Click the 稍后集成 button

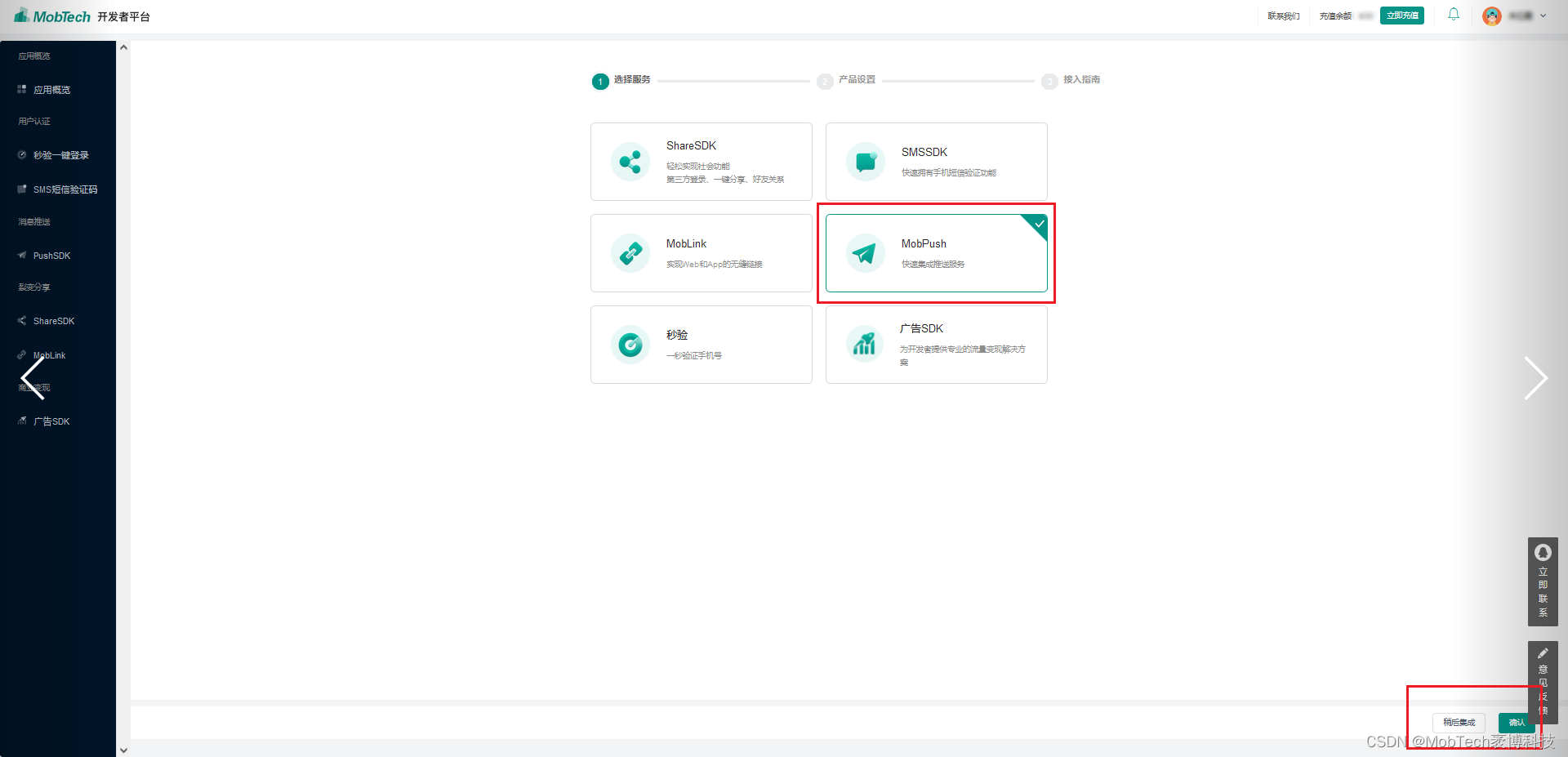1459,723
